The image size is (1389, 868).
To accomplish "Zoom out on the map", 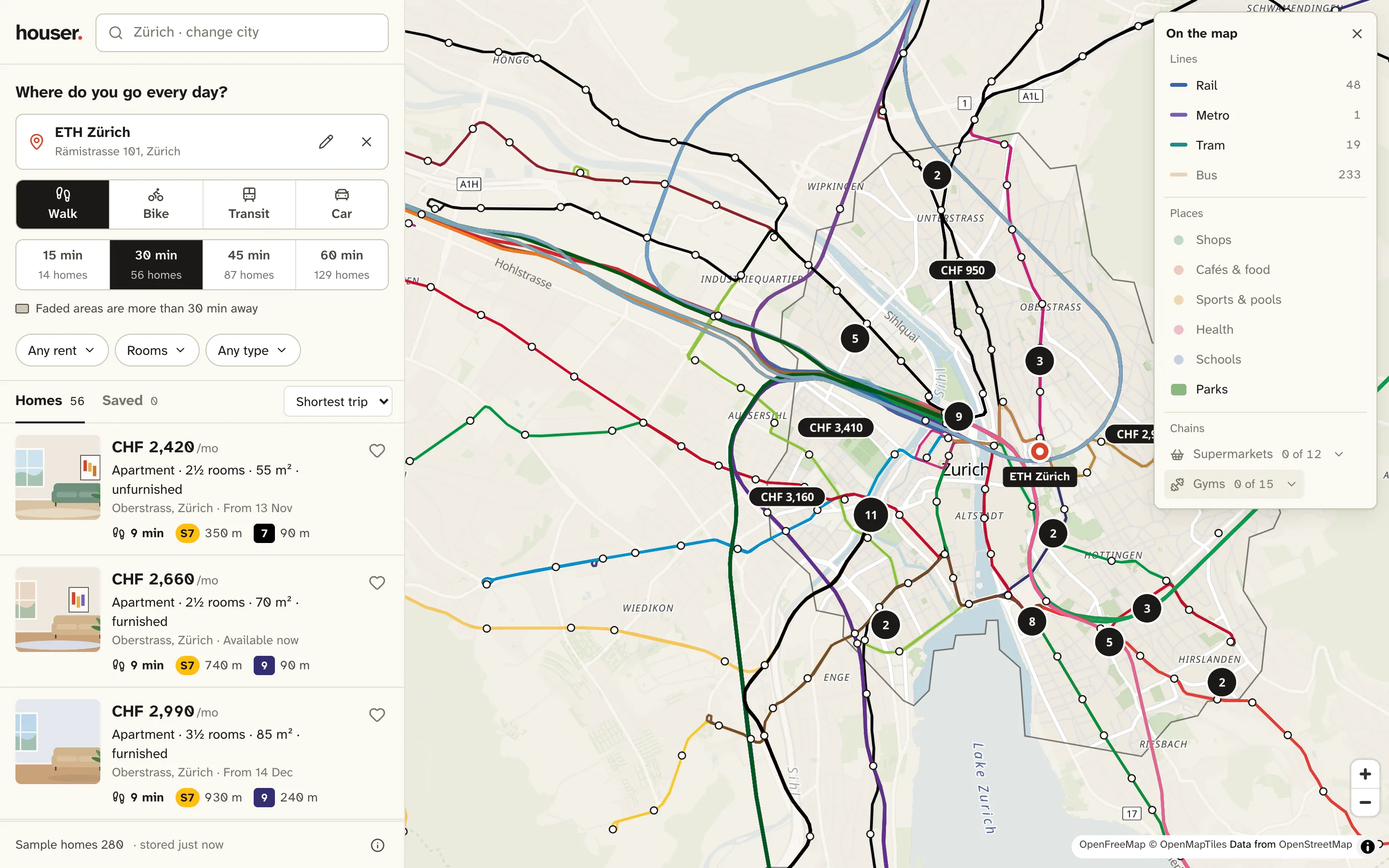I will tap(1365, 802).
